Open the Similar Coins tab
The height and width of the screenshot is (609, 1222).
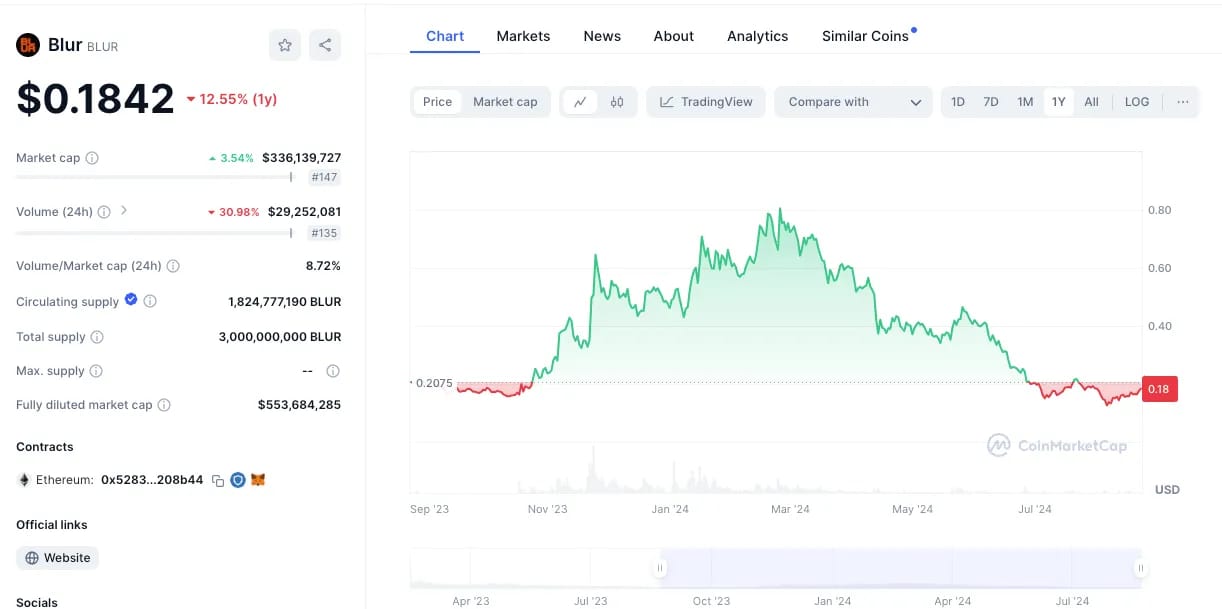click(865, 36)
